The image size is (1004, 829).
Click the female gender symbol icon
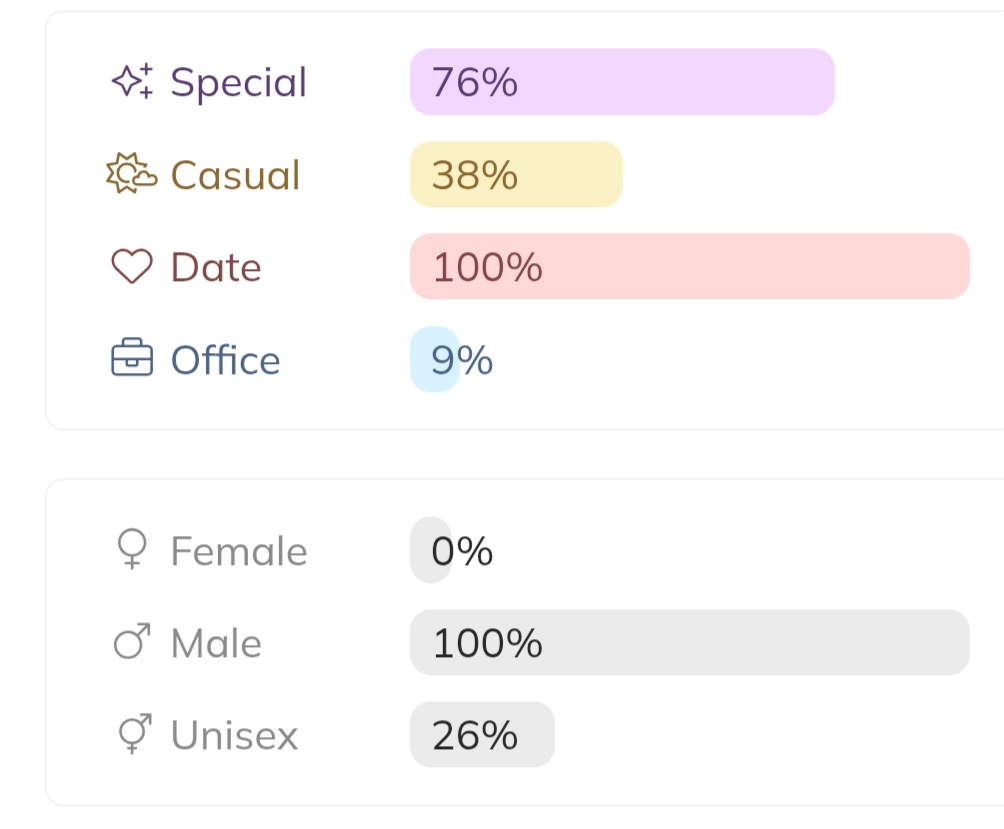coord(132,550)
